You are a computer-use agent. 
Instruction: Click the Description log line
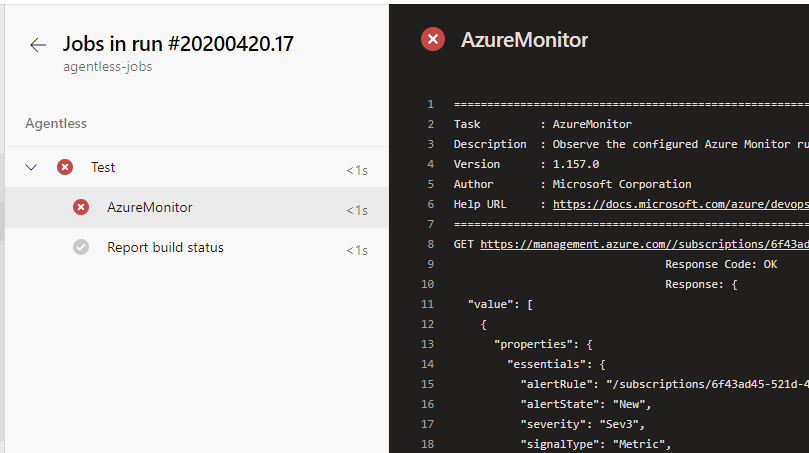(x=631, y=144)
